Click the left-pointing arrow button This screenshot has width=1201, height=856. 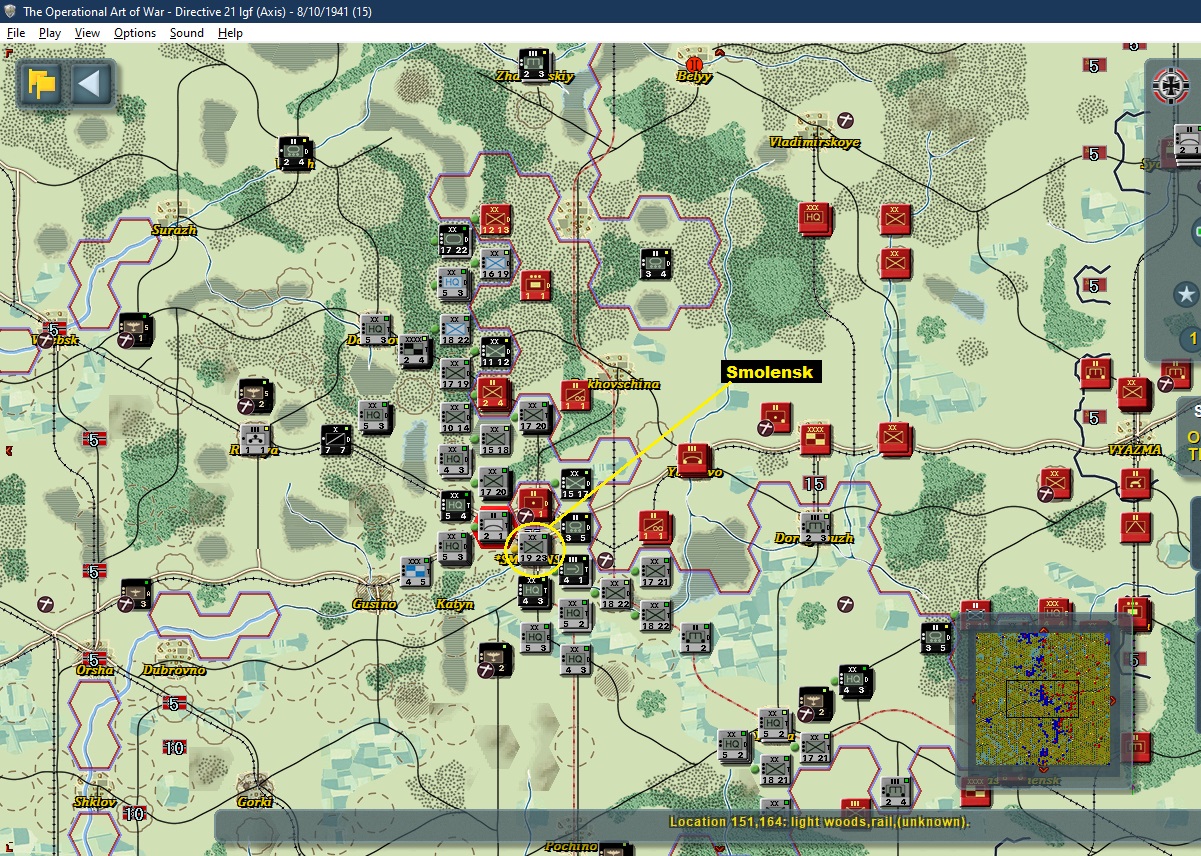[90, 83]
